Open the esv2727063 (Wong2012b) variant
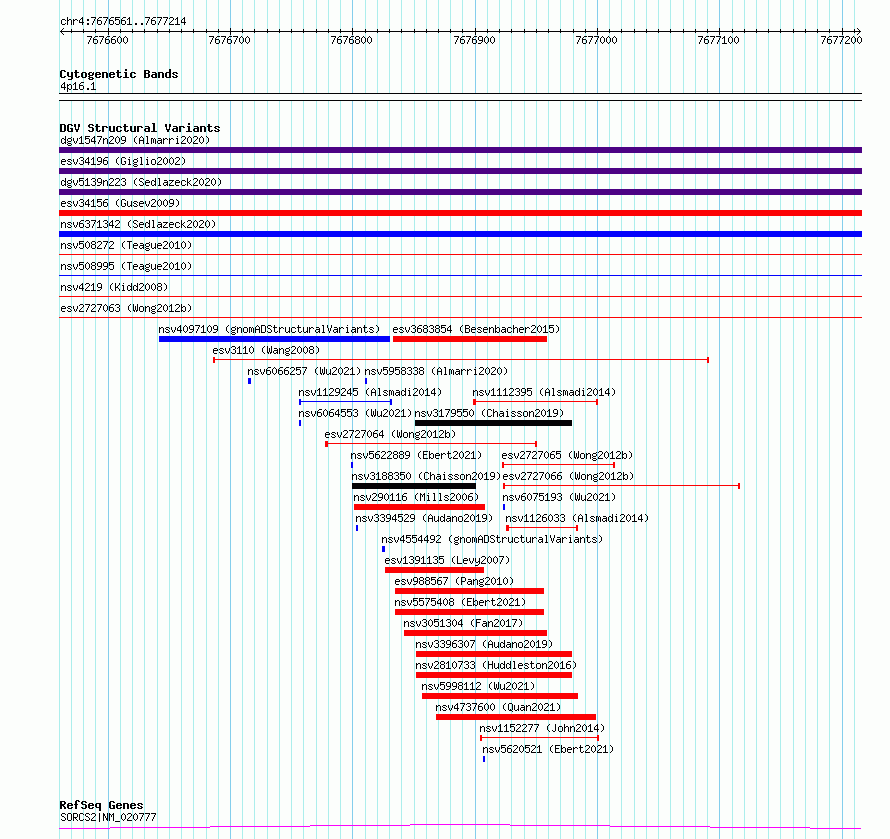 click(x=126, y=308)
